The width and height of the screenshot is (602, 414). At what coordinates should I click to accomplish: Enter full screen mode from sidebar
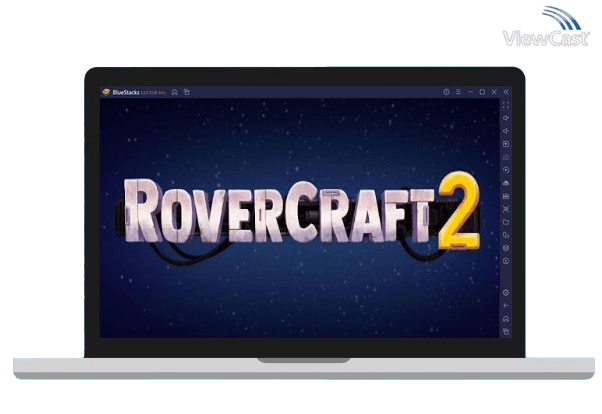click(x=506, y=105)
